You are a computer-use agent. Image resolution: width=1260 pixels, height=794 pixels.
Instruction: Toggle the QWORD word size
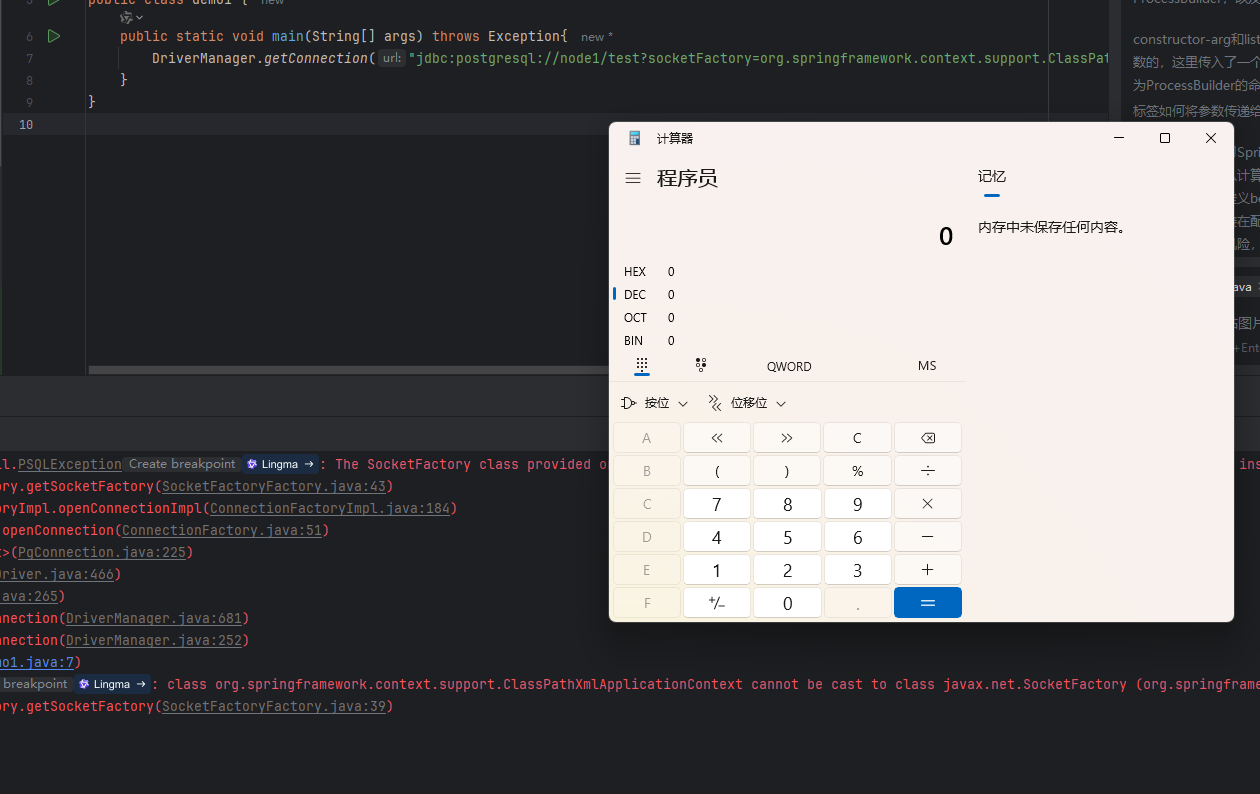[x=789, y=366]
